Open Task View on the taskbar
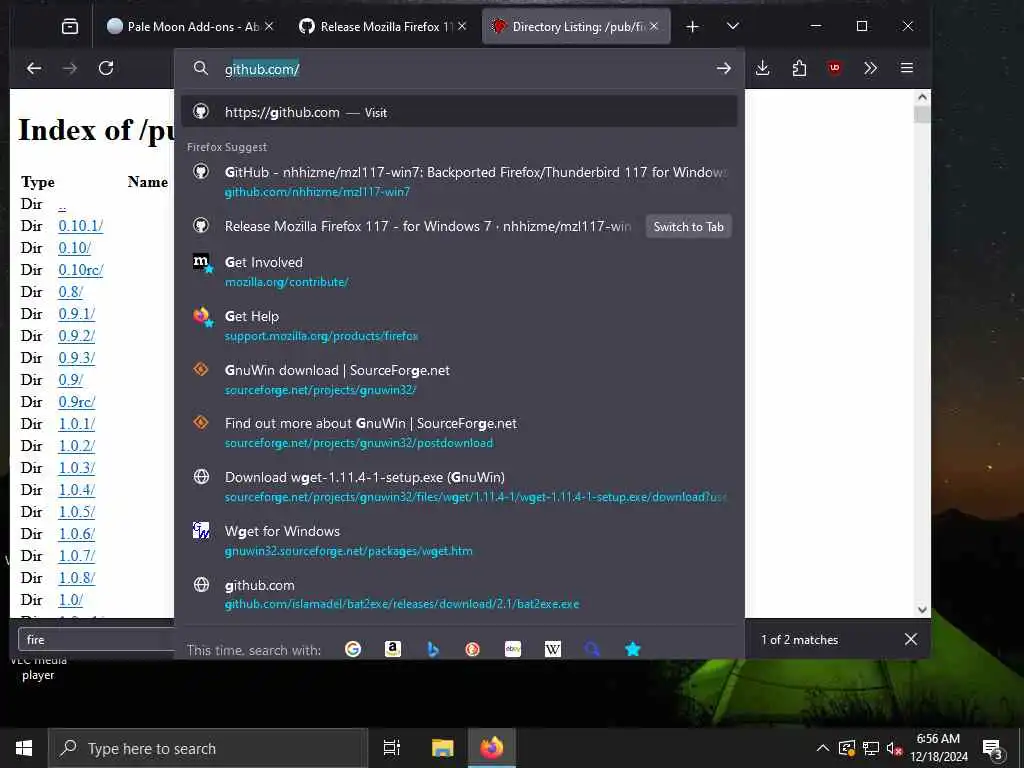 pyautogui.click(x=392, y=748)
